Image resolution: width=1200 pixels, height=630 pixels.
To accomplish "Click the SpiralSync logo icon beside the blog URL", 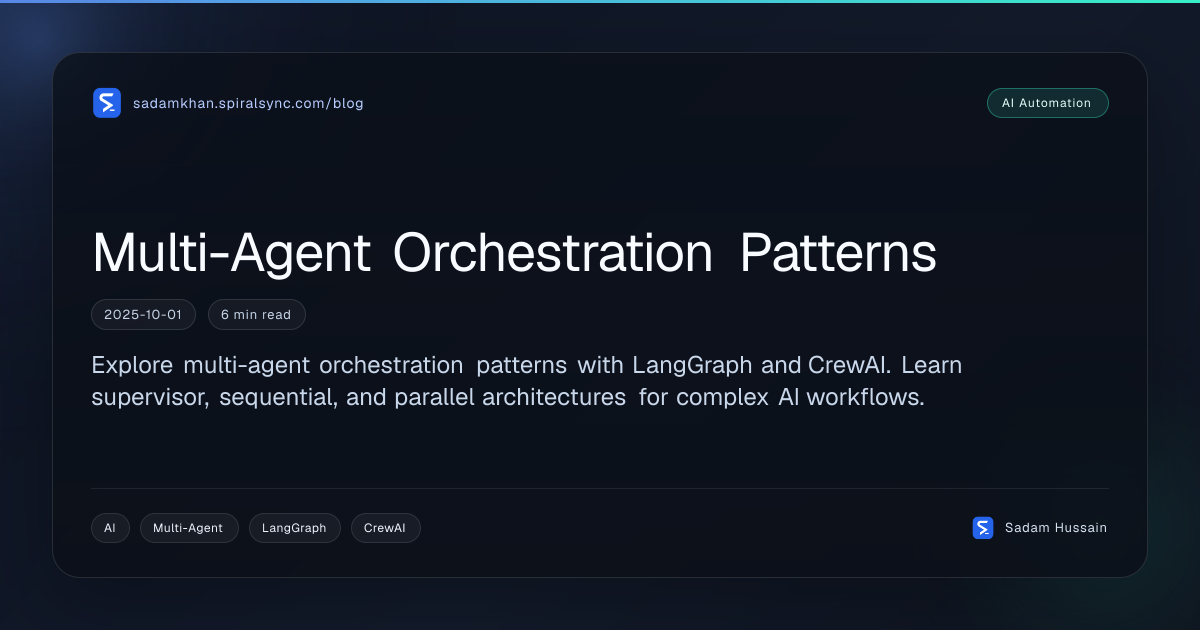I will 107,103.
